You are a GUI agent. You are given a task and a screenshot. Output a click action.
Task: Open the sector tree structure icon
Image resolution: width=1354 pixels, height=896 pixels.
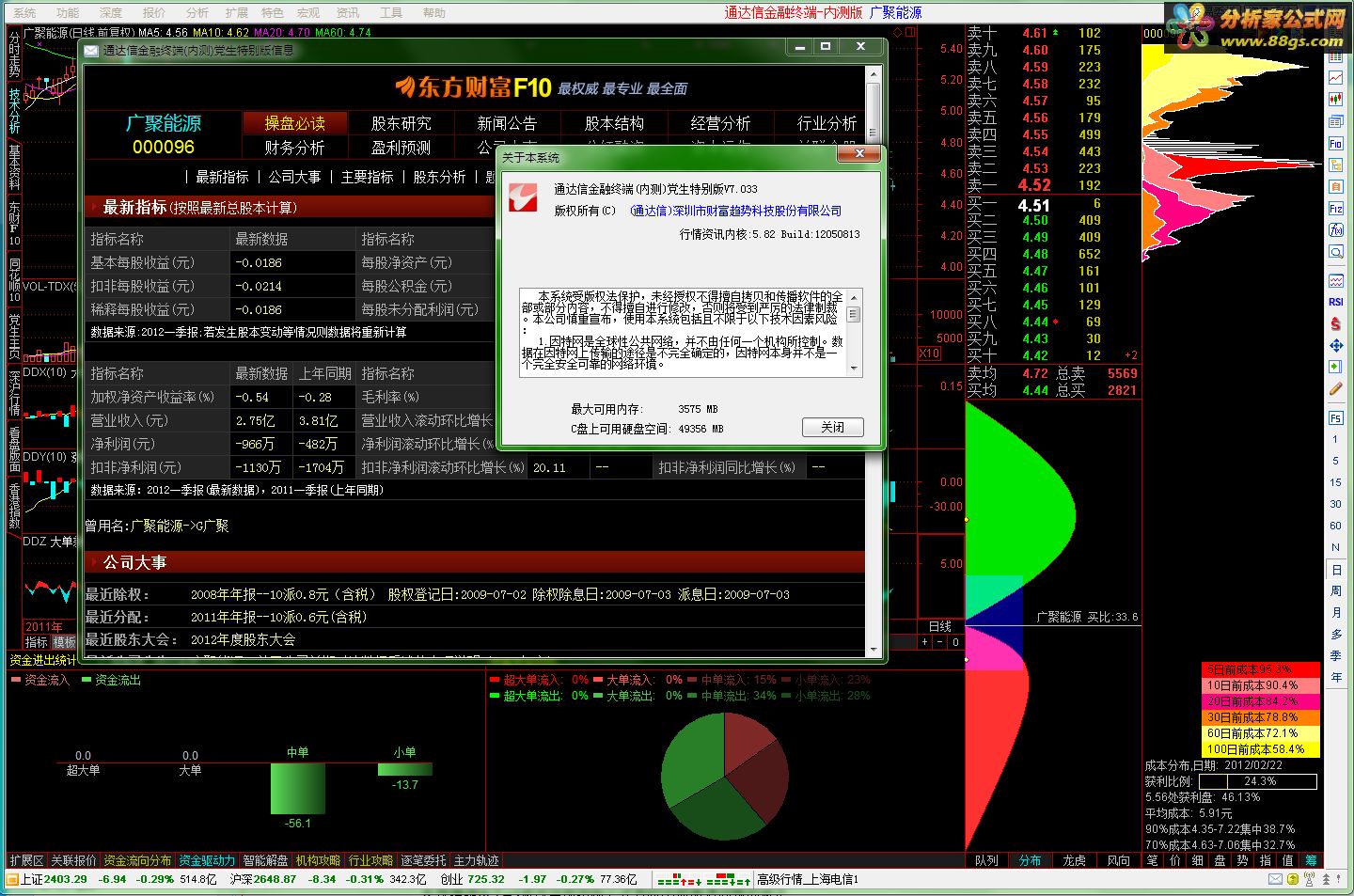coord(1335,165)
